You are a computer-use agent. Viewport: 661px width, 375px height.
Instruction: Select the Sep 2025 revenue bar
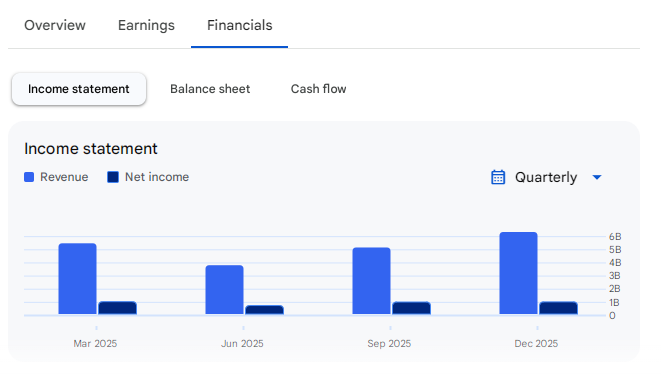pos(371,281)
